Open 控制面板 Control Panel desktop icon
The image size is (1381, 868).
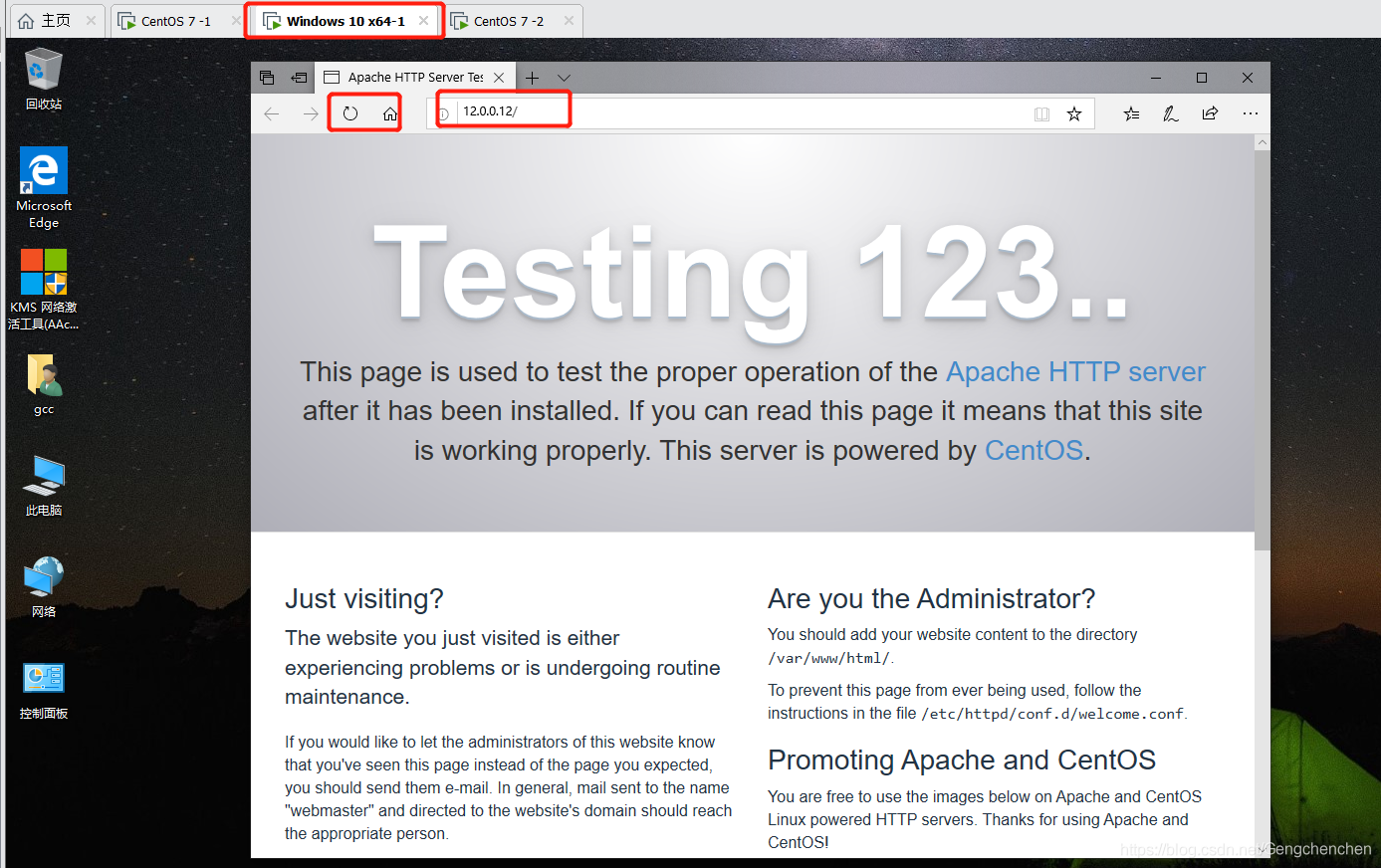pos(44,691)
